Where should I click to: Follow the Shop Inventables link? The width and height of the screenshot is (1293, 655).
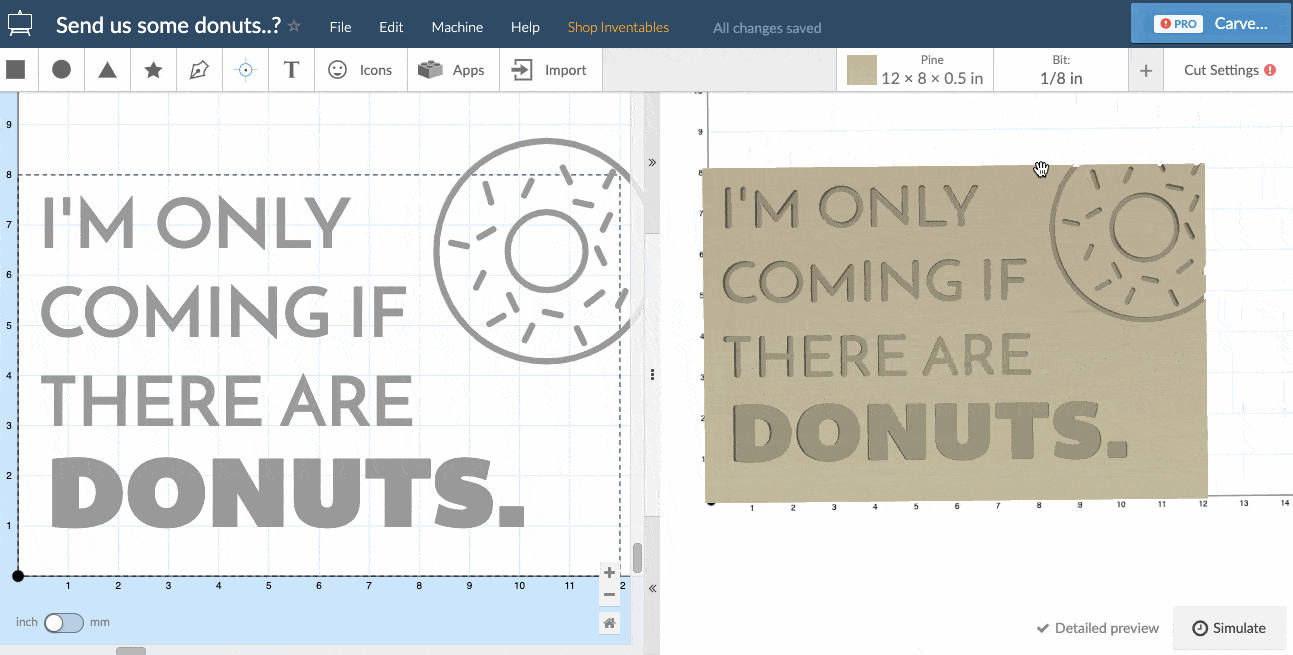click(x=618, y=27)
